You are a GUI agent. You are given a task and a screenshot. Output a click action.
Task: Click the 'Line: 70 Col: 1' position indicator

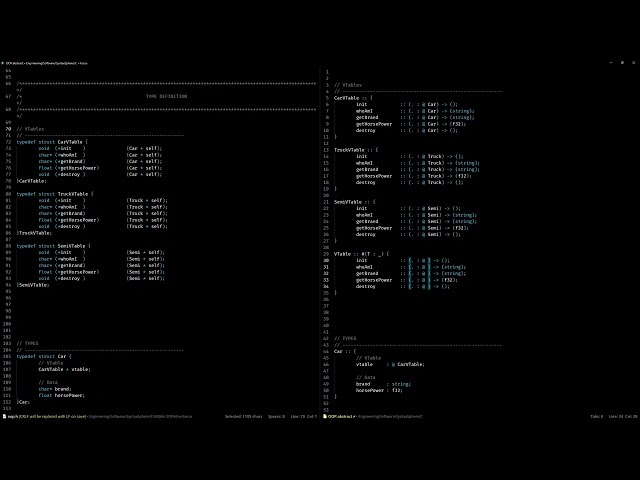coord(304,416)
